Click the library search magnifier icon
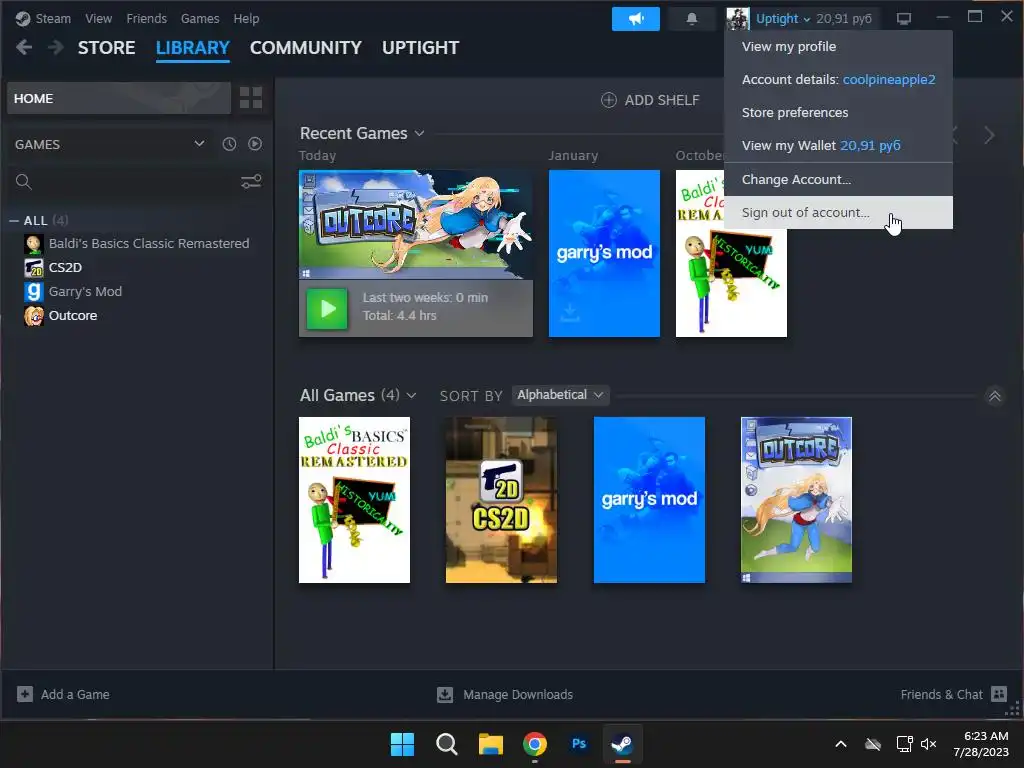Screen dimensions: 1024x768 pos(24,182)
